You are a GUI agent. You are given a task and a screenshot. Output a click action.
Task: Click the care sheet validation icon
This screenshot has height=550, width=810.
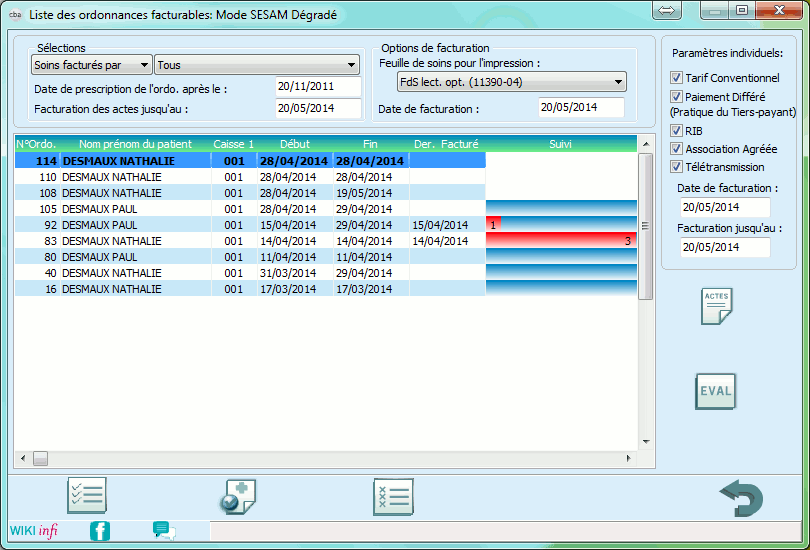[x=238, y=497]
